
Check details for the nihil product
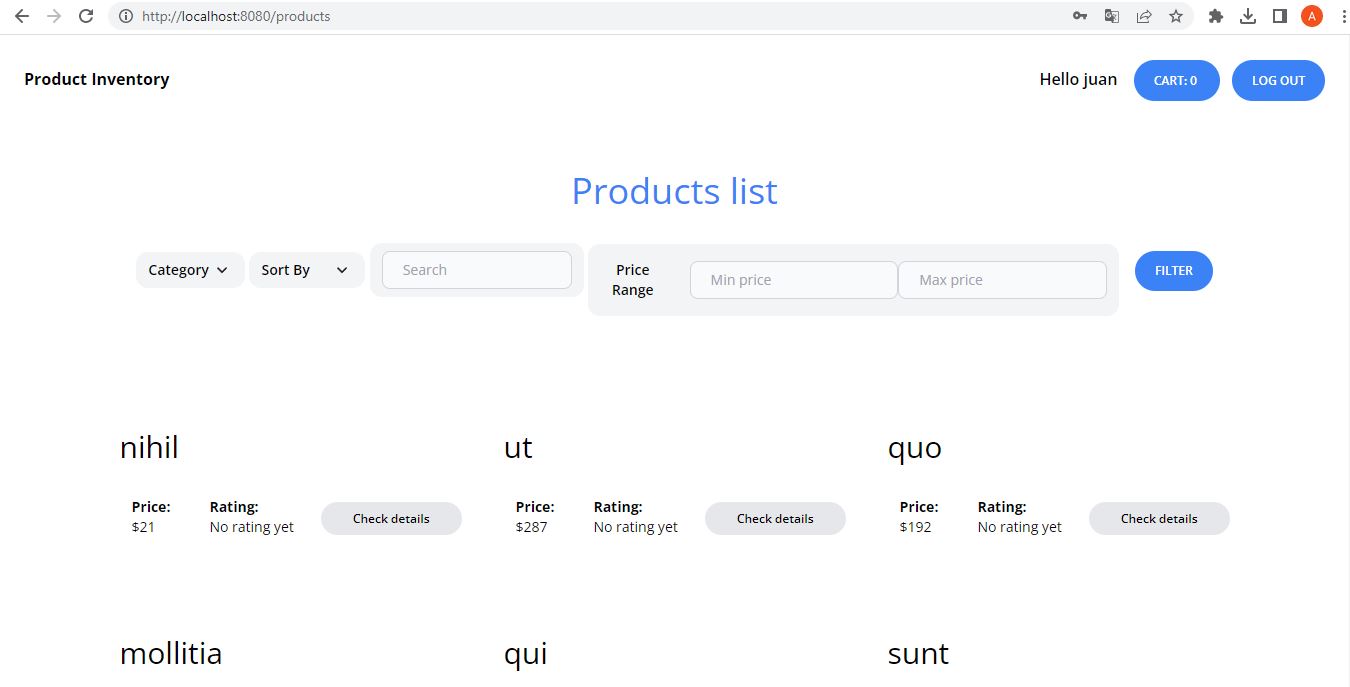(391, 518)
